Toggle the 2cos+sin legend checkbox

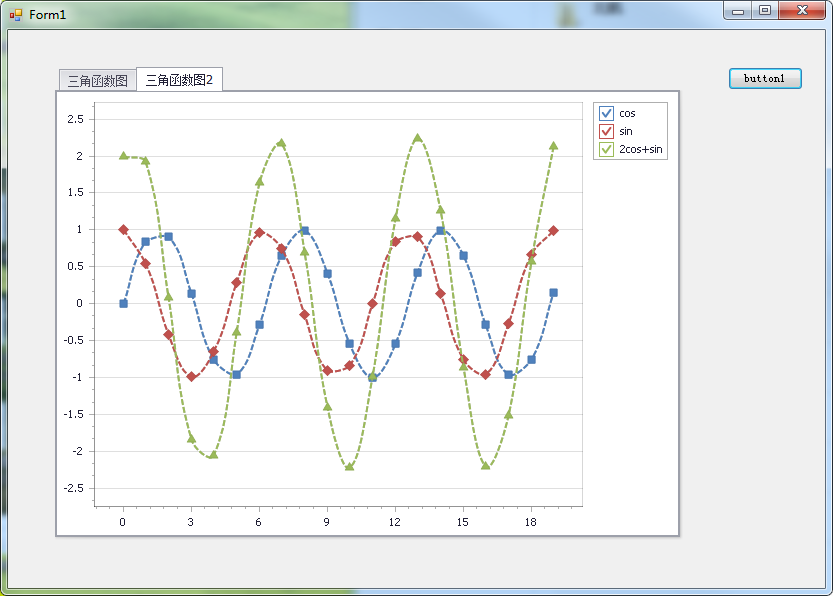(x=606, y=149)
